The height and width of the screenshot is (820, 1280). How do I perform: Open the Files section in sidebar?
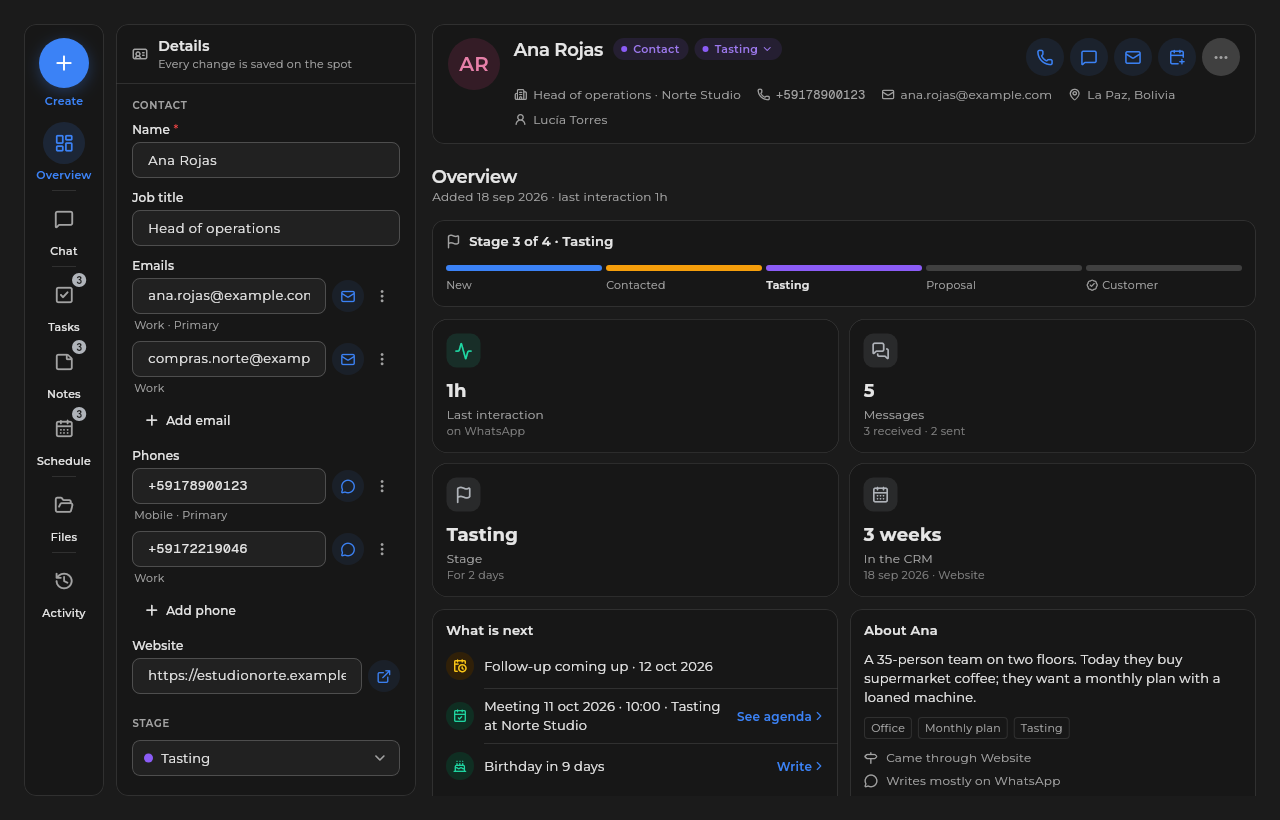[x=64, y=517]
